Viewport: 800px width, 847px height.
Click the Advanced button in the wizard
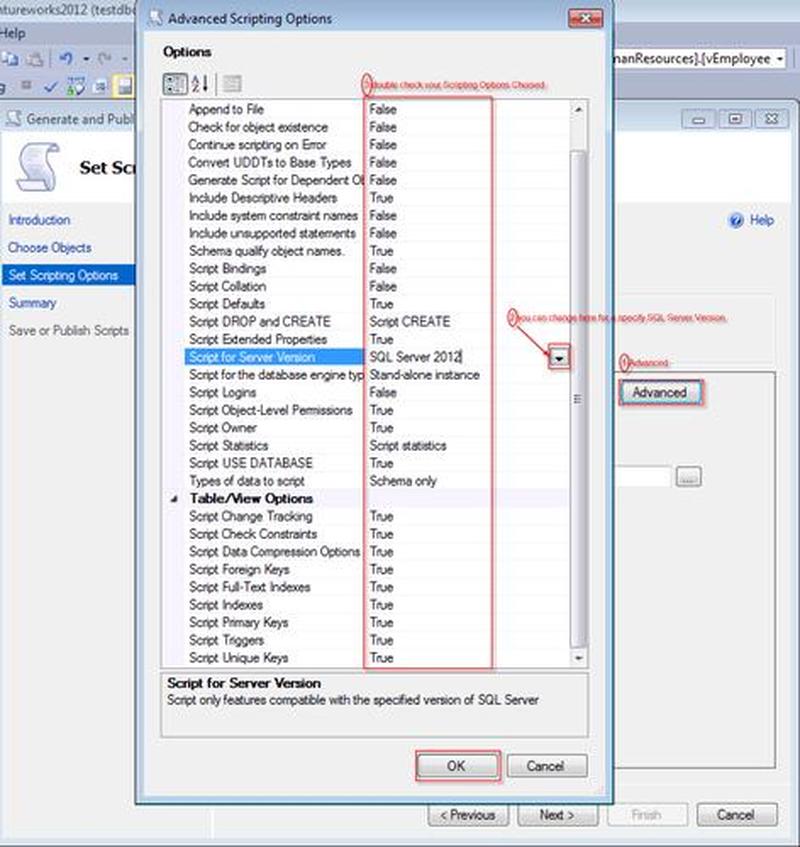660,393
